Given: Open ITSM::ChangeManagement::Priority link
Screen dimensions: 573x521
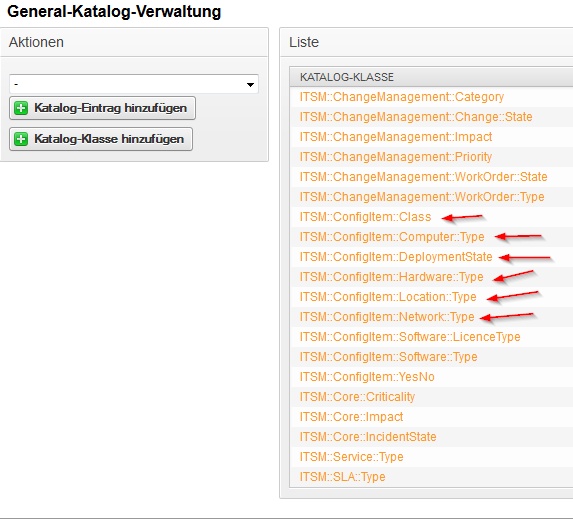Looking at the screenshot, I should point(396,157).
